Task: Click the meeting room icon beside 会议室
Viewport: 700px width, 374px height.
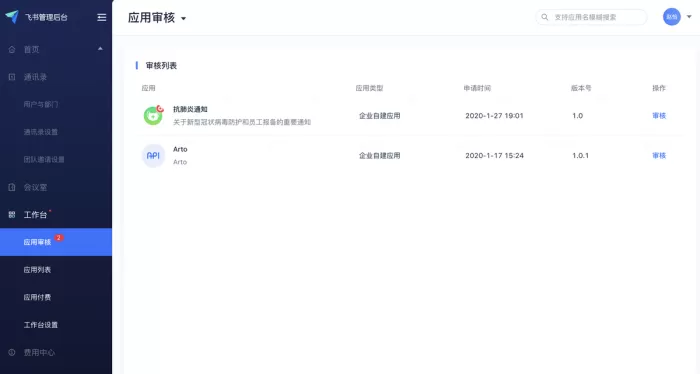Action: (x=12, y=187)
